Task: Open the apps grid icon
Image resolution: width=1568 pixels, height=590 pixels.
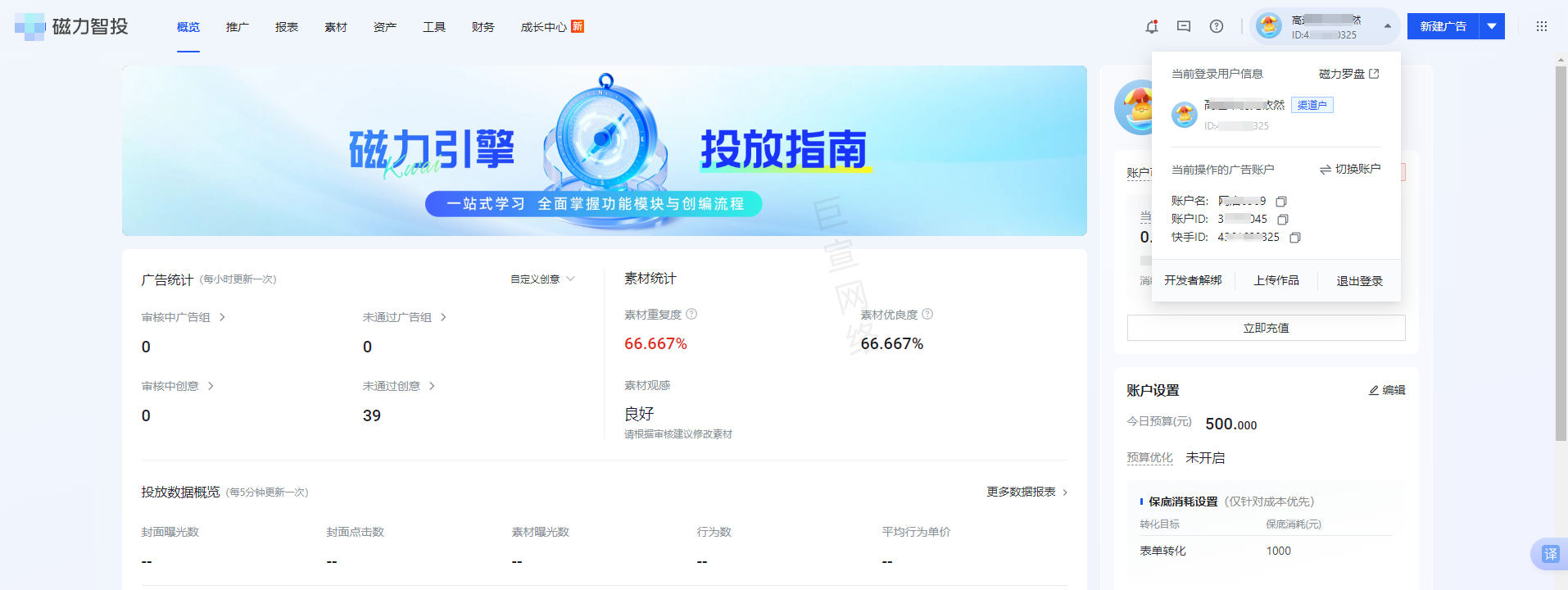Action: pos(1542,26)
